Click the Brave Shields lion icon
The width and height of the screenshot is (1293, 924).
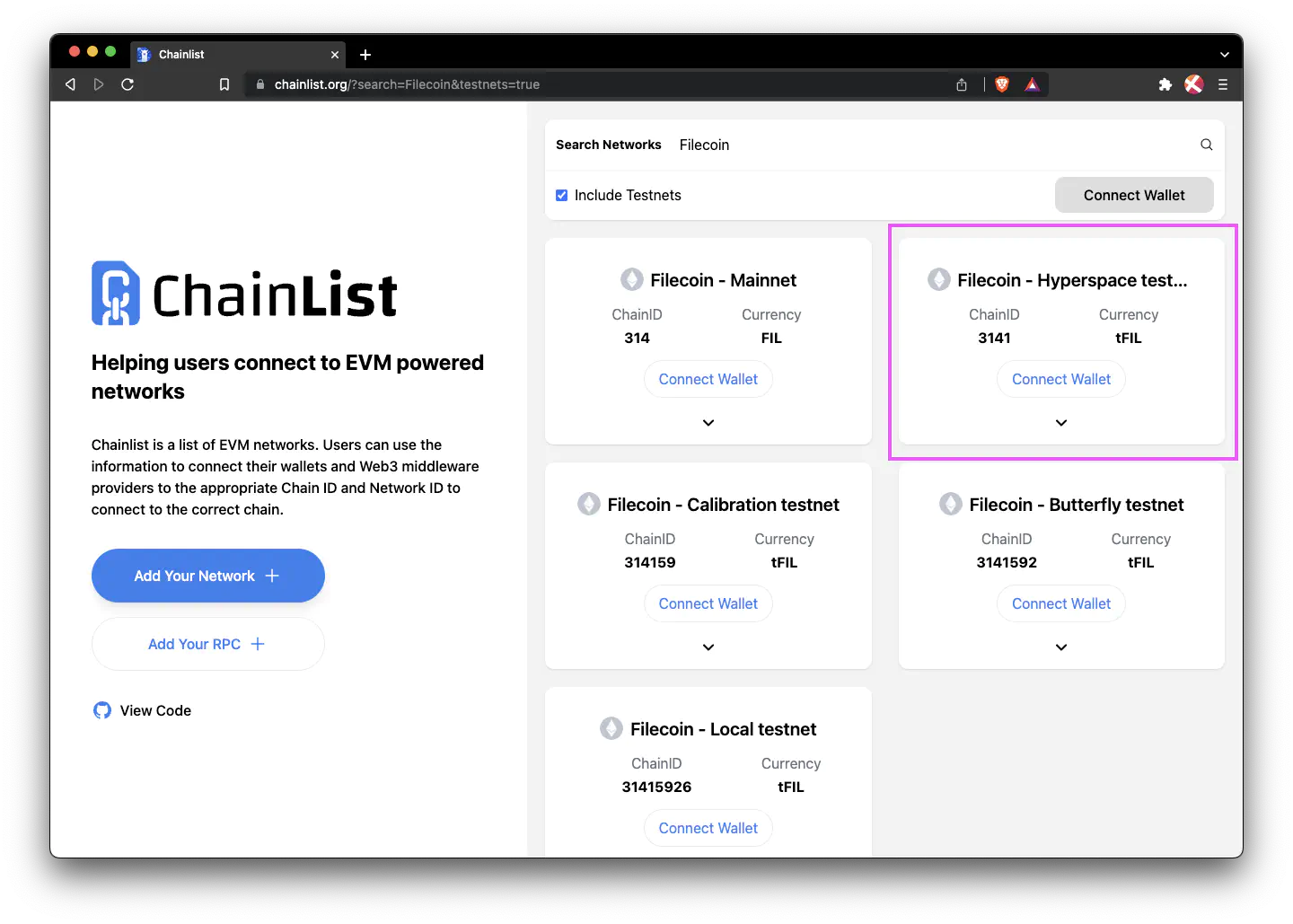(1002, 84)
